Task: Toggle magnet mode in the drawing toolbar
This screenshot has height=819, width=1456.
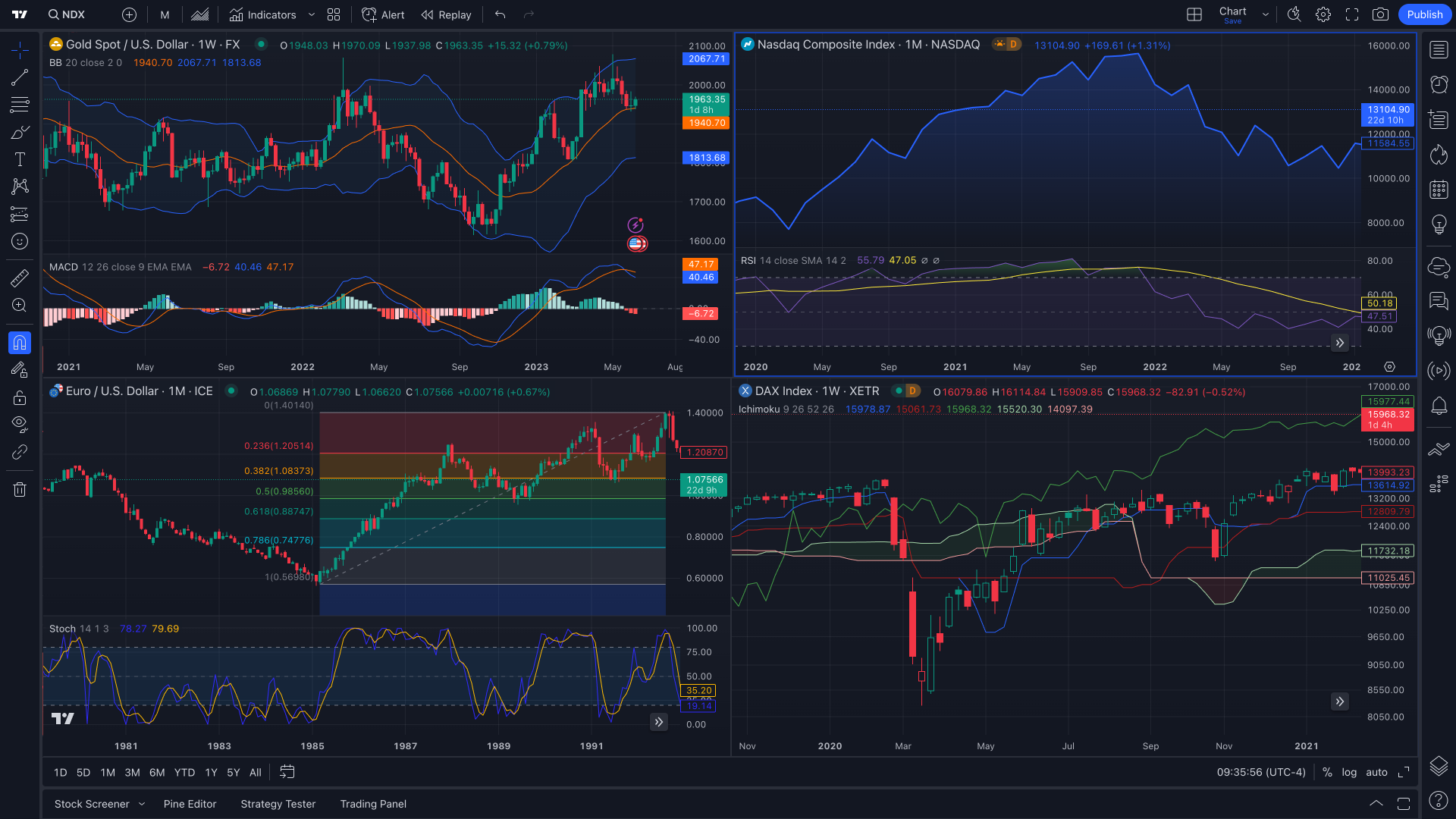Action: [20, 343]
